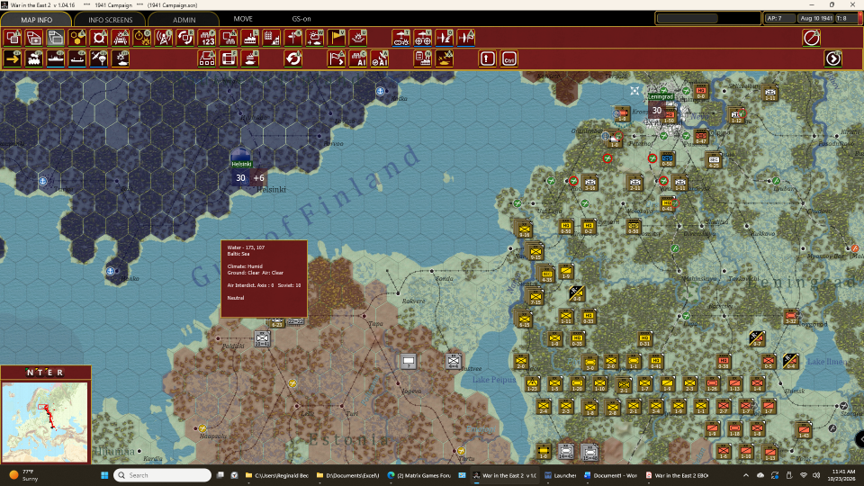Select Move mode arrow icon (F1)
The height and width of the screenshot is (486, 864).
(x=12, y=58)
